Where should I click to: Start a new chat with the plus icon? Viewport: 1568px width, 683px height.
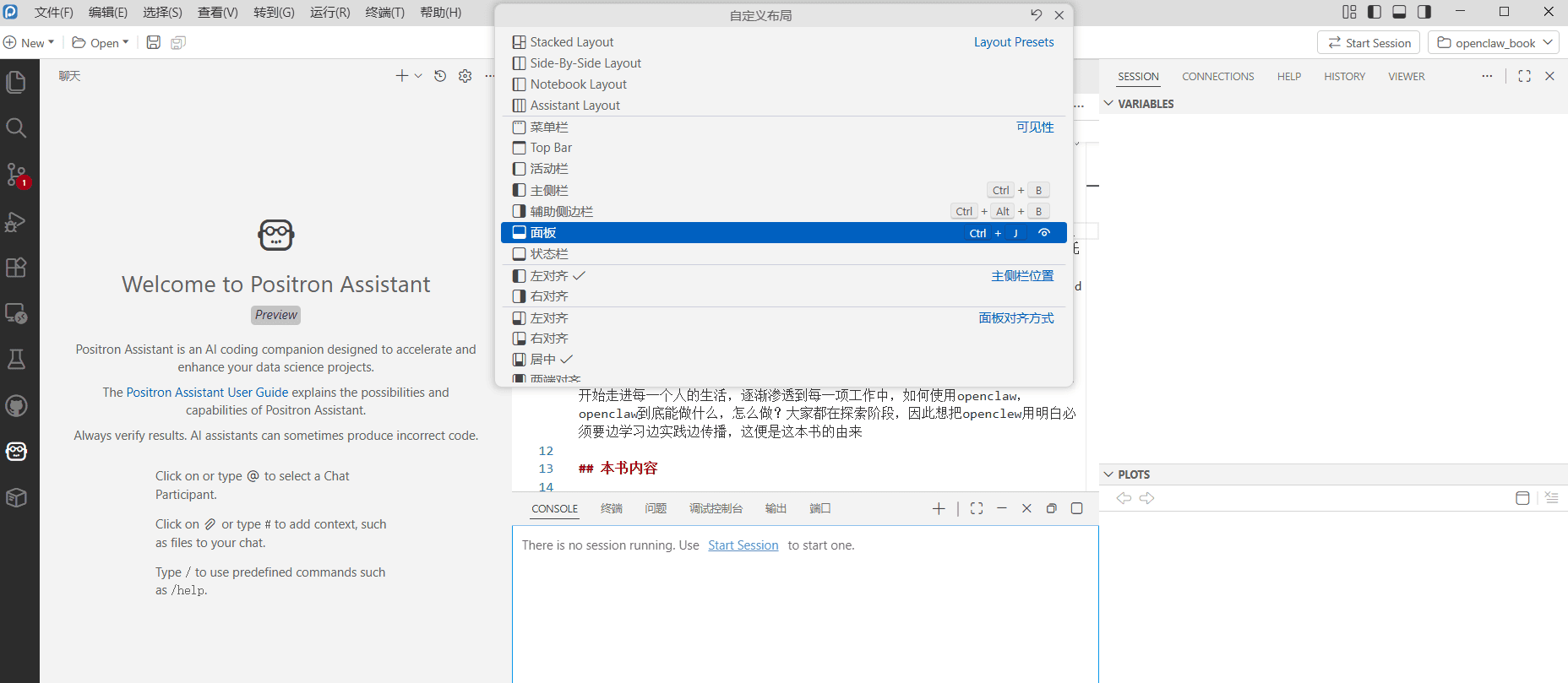click(x=402, y=76)
